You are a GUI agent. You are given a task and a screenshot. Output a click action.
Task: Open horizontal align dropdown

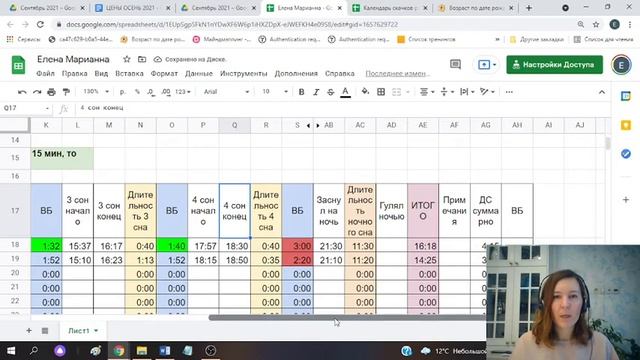(427, 92)
